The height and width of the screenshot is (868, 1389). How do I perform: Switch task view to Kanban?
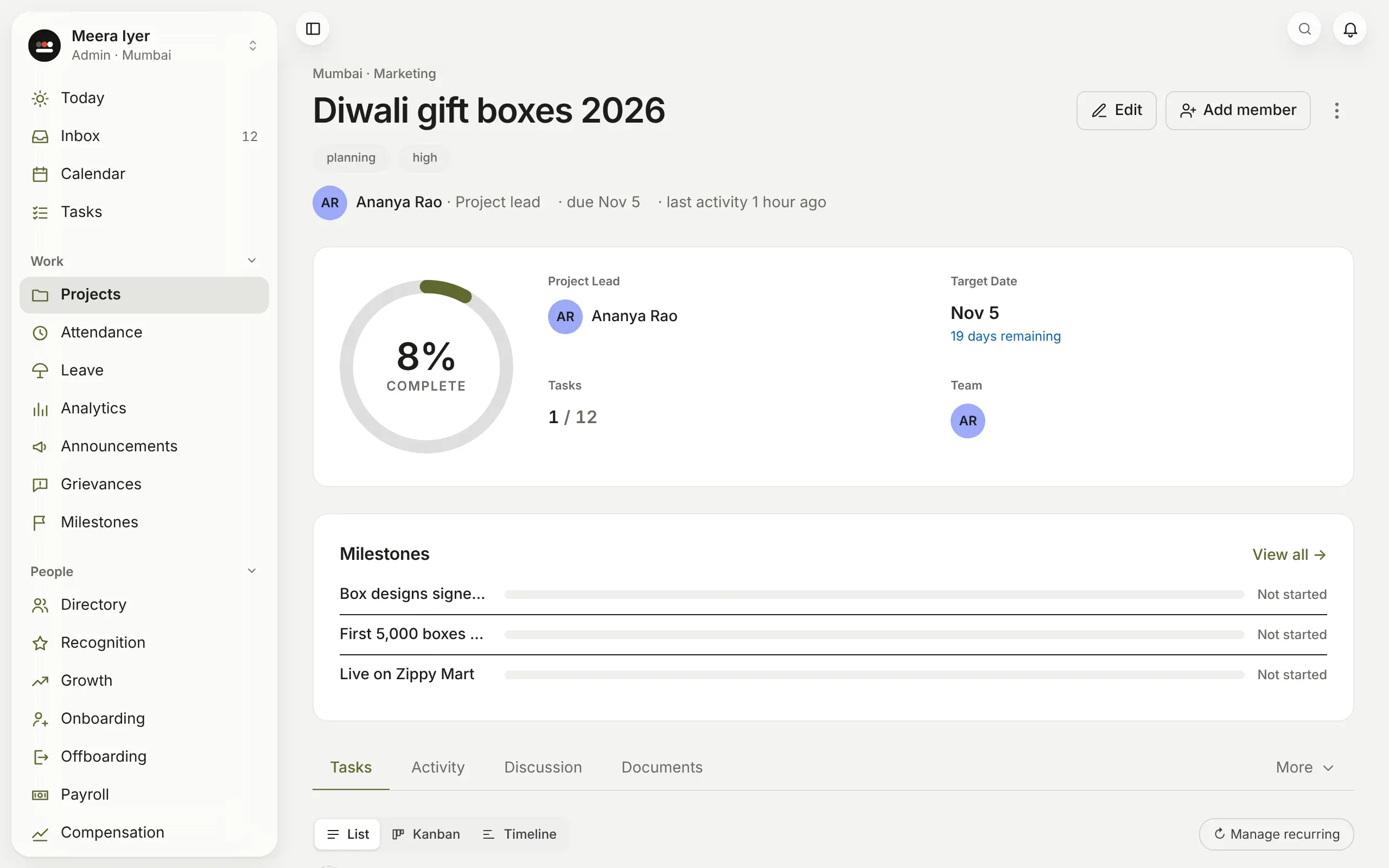[425, 834]
